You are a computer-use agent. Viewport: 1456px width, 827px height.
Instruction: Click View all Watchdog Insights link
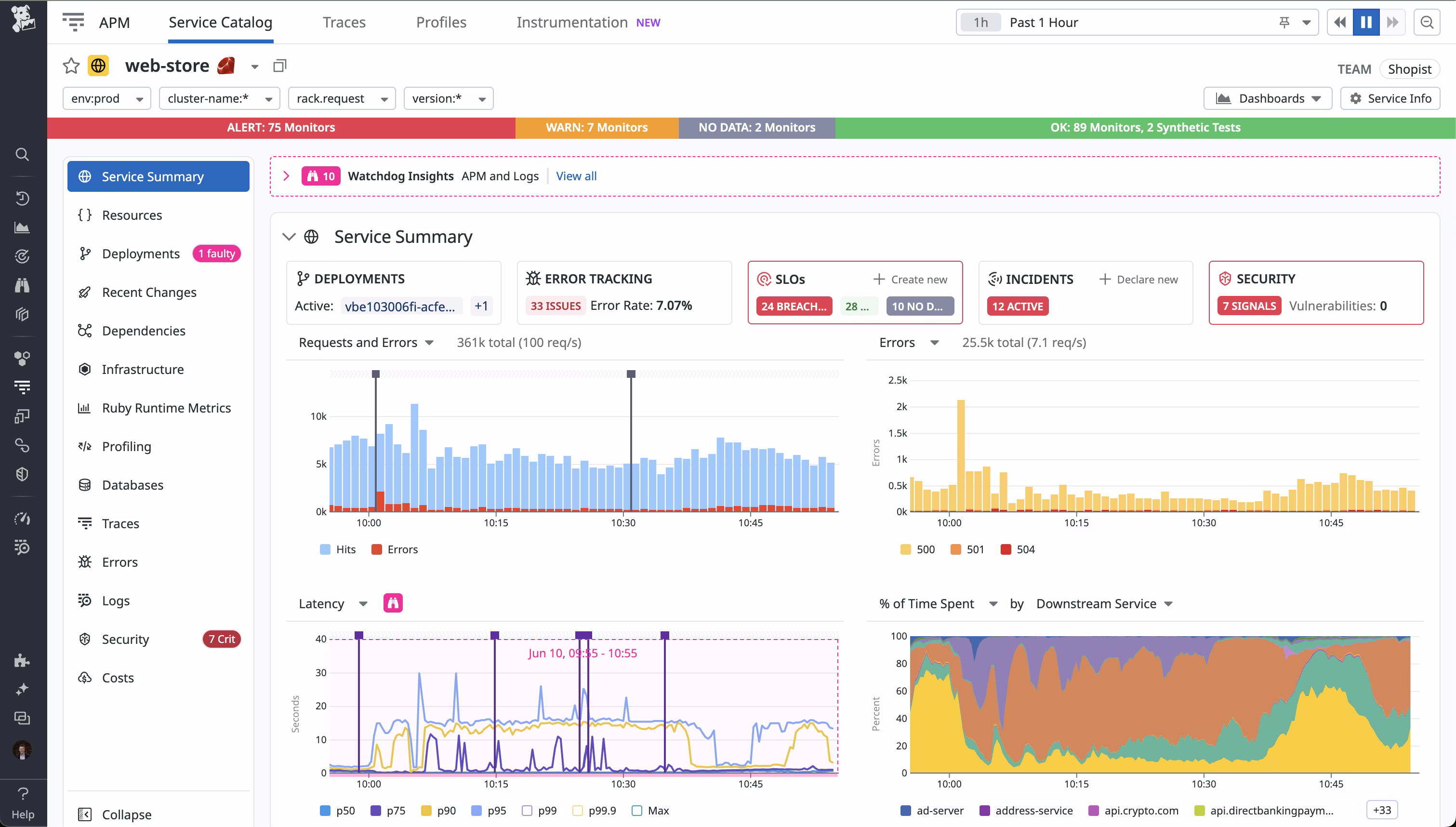(576, 176)
